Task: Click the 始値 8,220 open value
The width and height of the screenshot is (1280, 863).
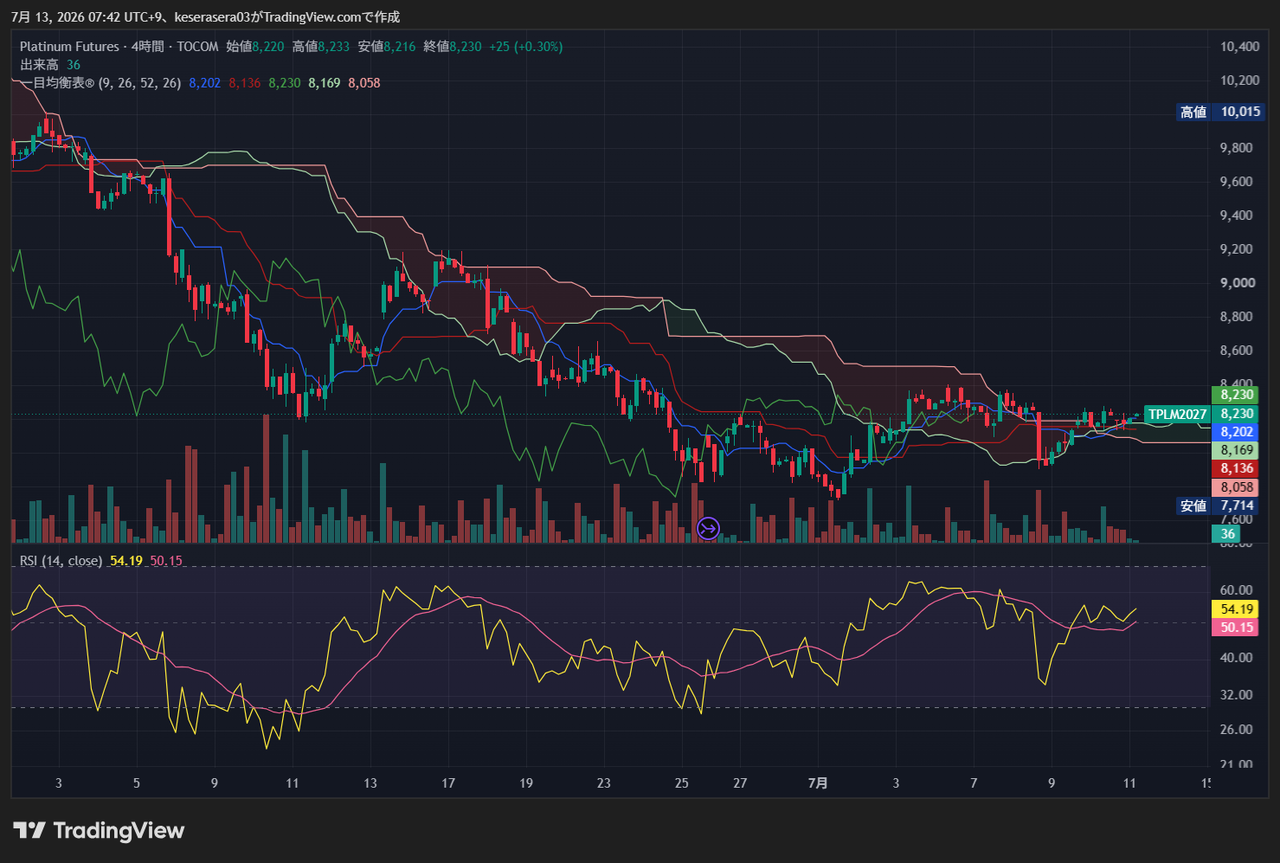Action: click(254, 46)
